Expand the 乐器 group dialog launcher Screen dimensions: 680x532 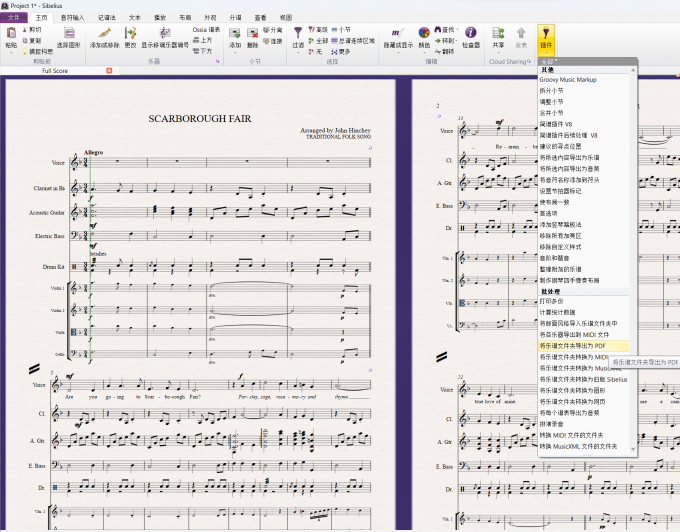click(218, 61)
